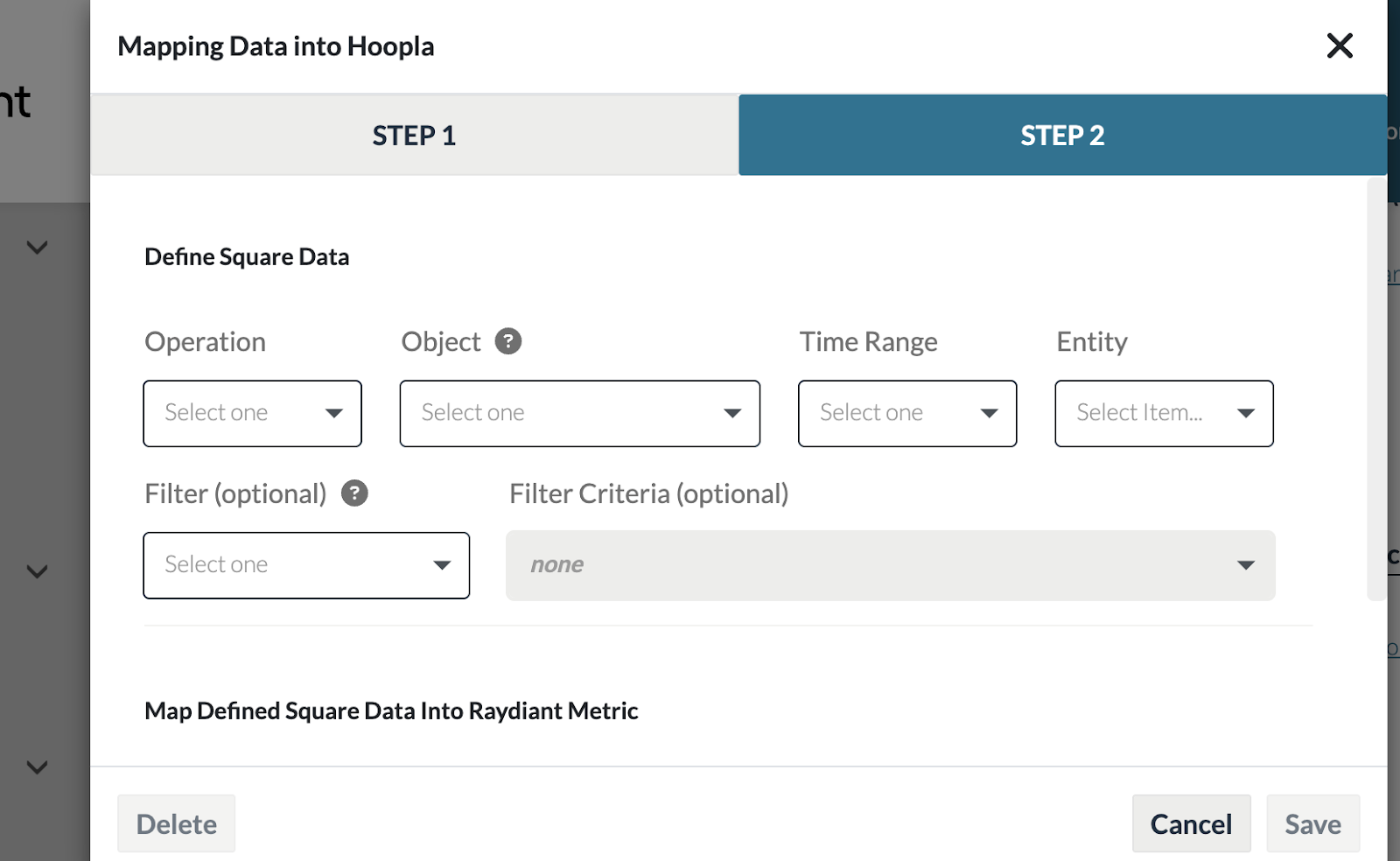Close the Mapping Data into Hoopla dialog
Viewport: 1400px width, 861px height.
[1340, 45]
